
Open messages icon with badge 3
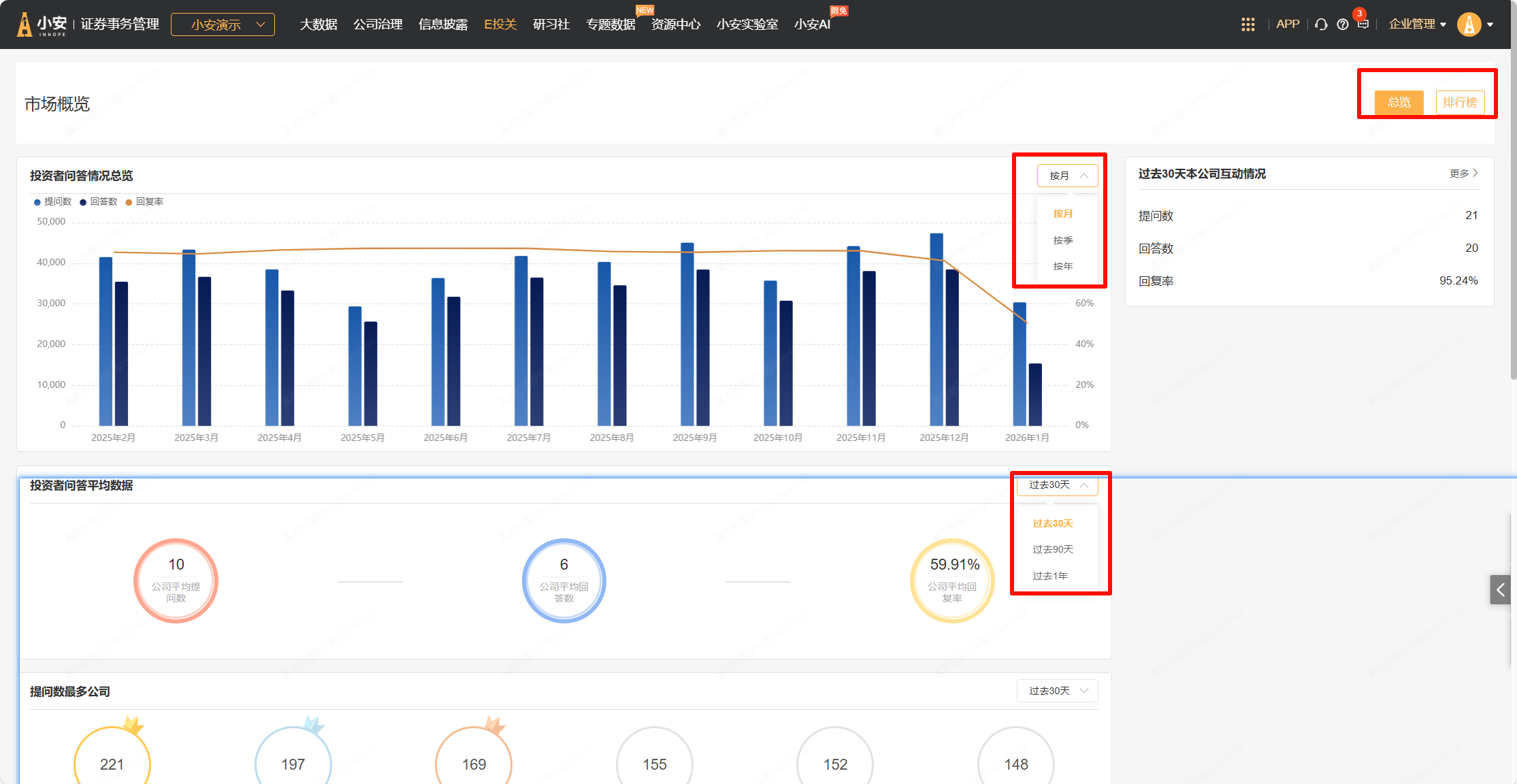(x=1363, y=24)
